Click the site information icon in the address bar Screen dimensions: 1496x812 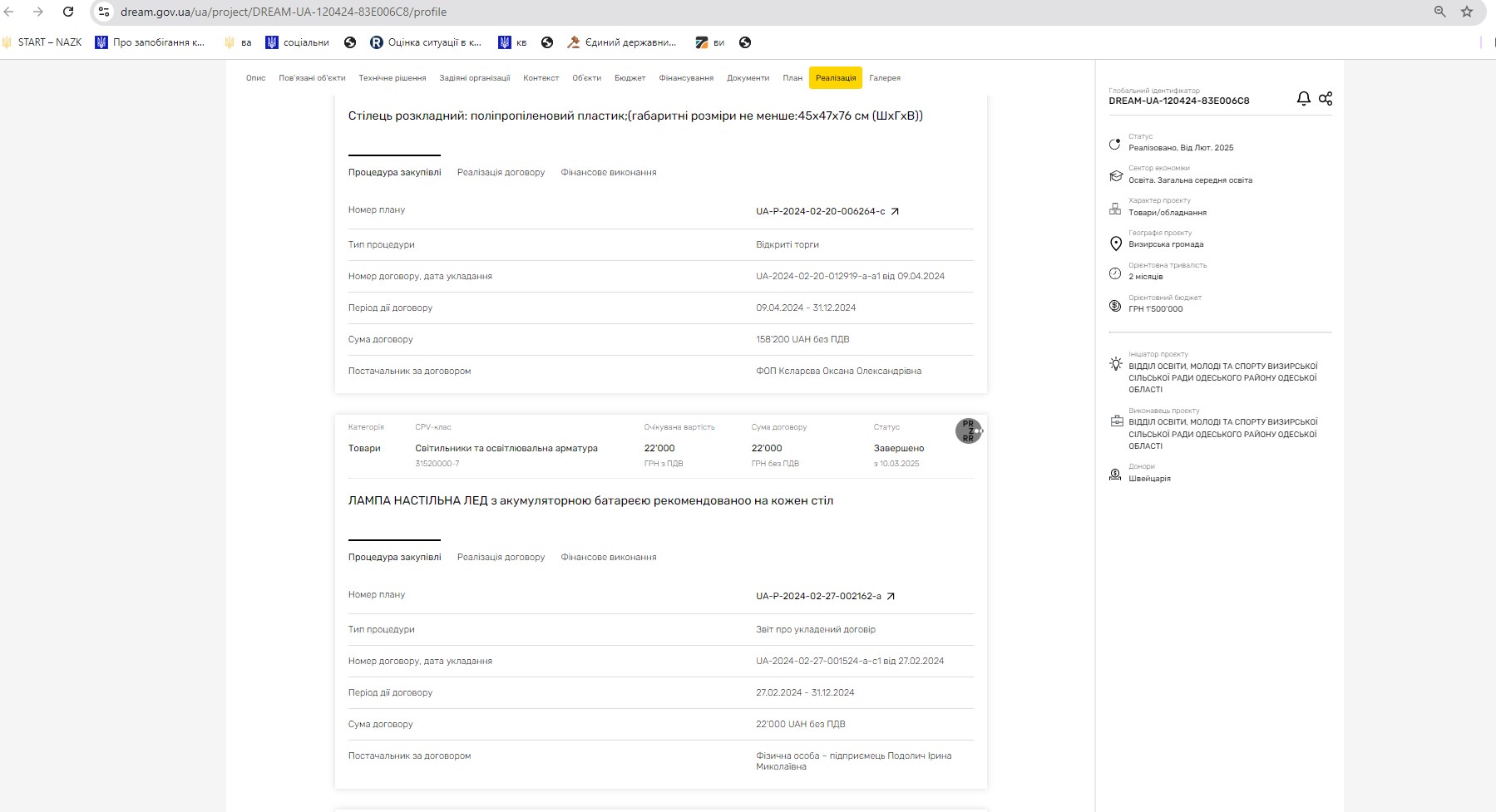[x=104, y=12]
